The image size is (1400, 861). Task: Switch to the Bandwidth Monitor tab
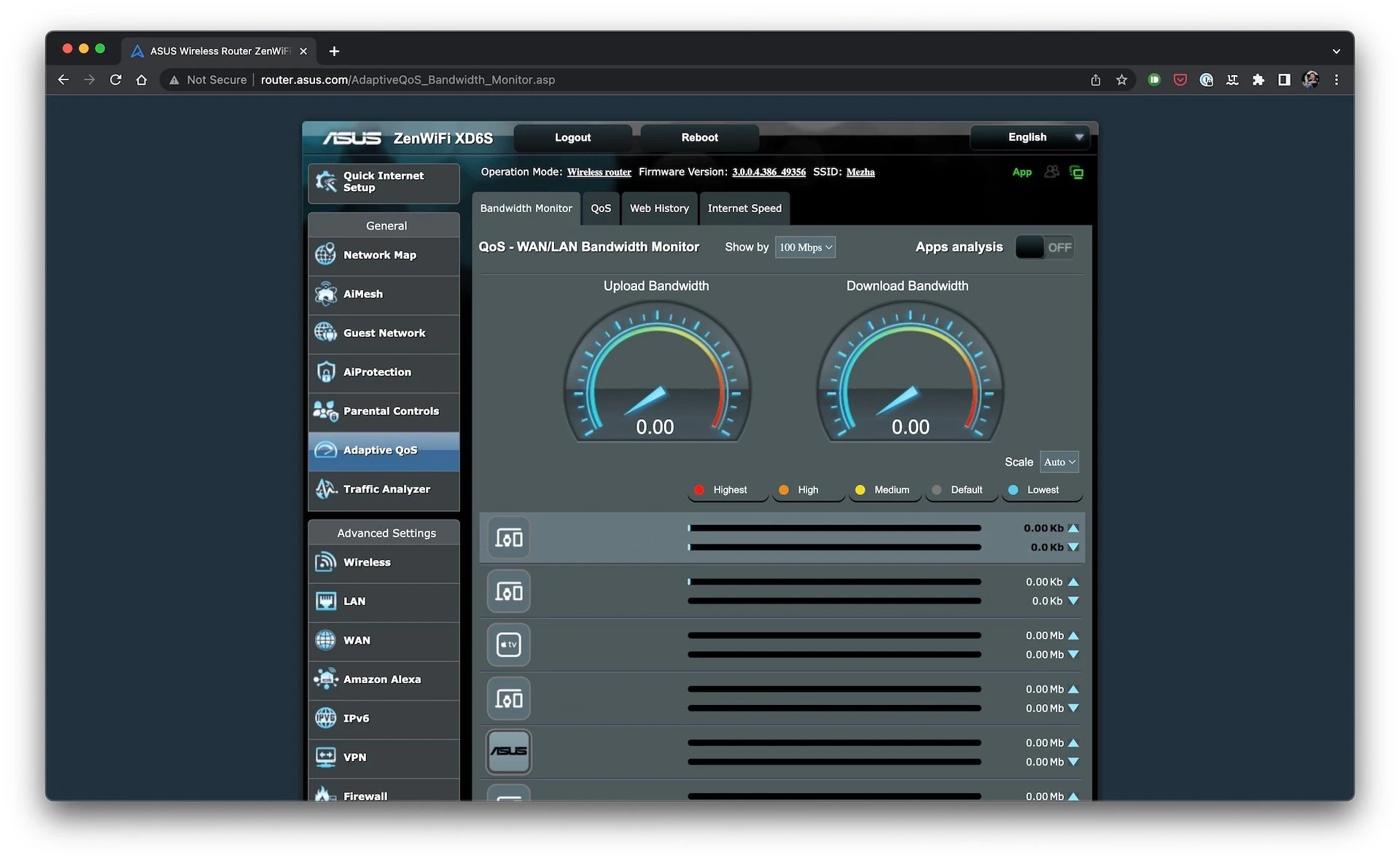[x=526, y=209]
